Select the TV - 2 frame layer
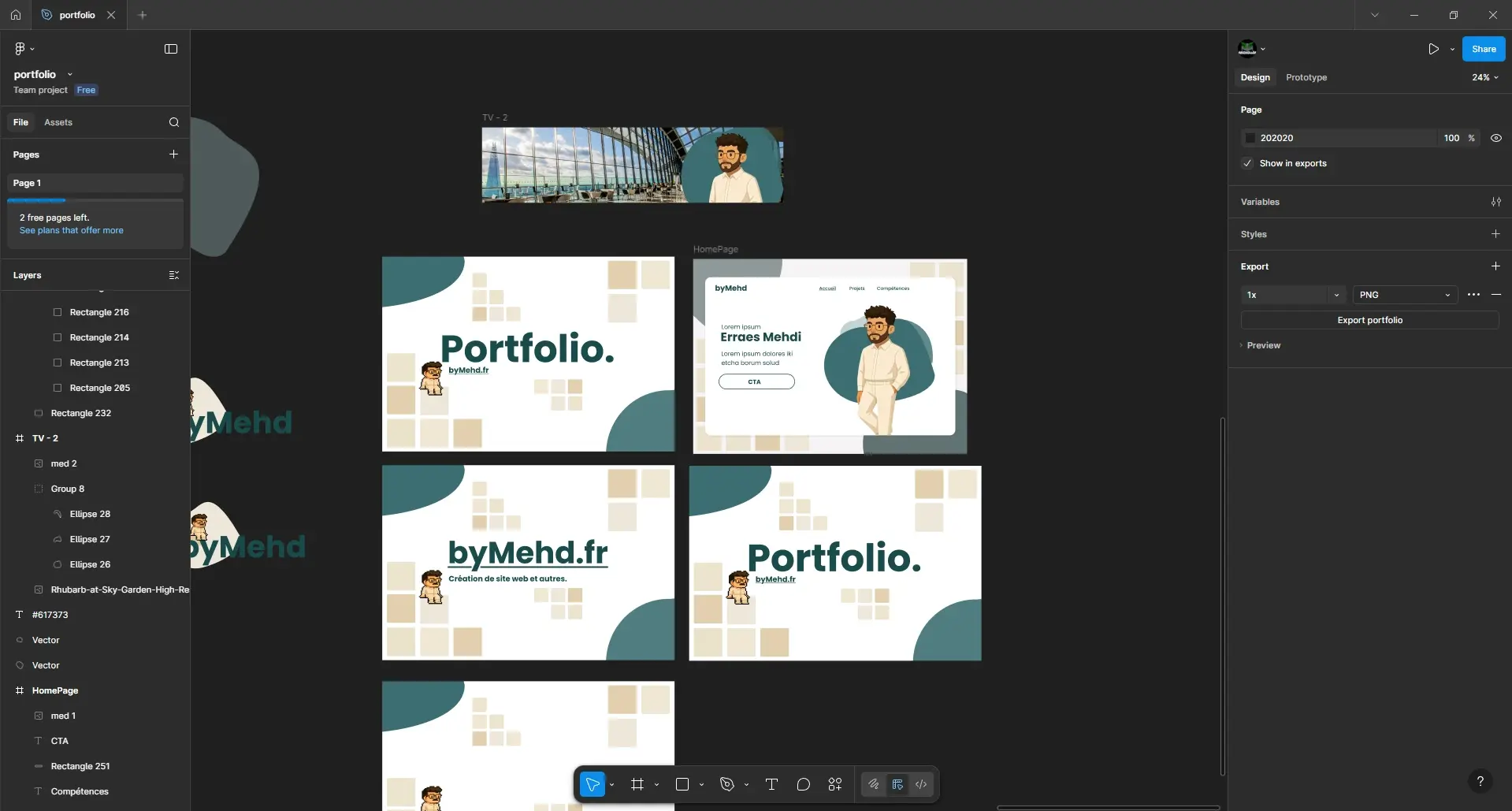 coord(95,438)
